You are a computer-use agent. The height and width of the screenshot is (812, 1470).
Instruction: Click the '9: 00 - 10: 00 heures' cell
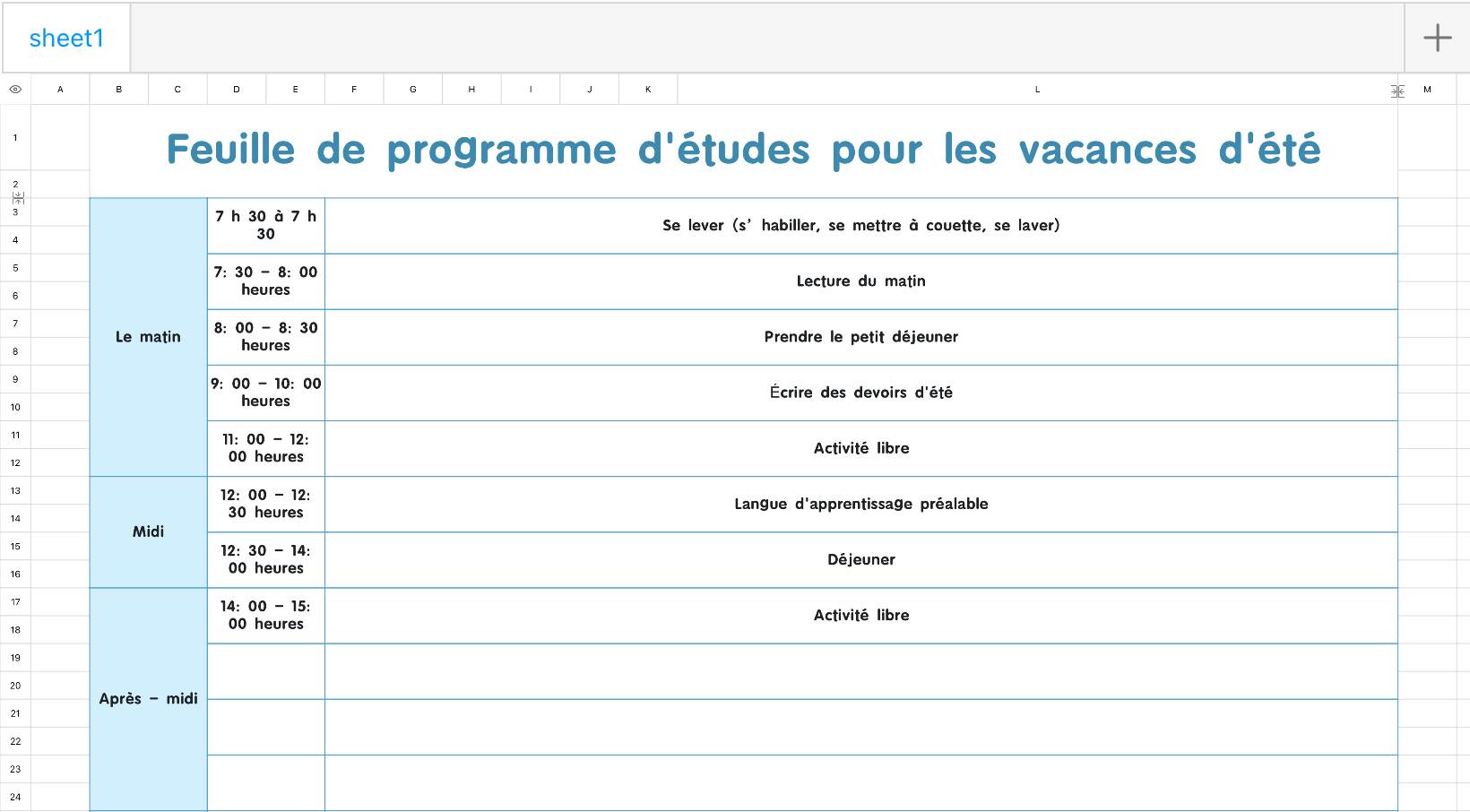click(x=266, y=393)
